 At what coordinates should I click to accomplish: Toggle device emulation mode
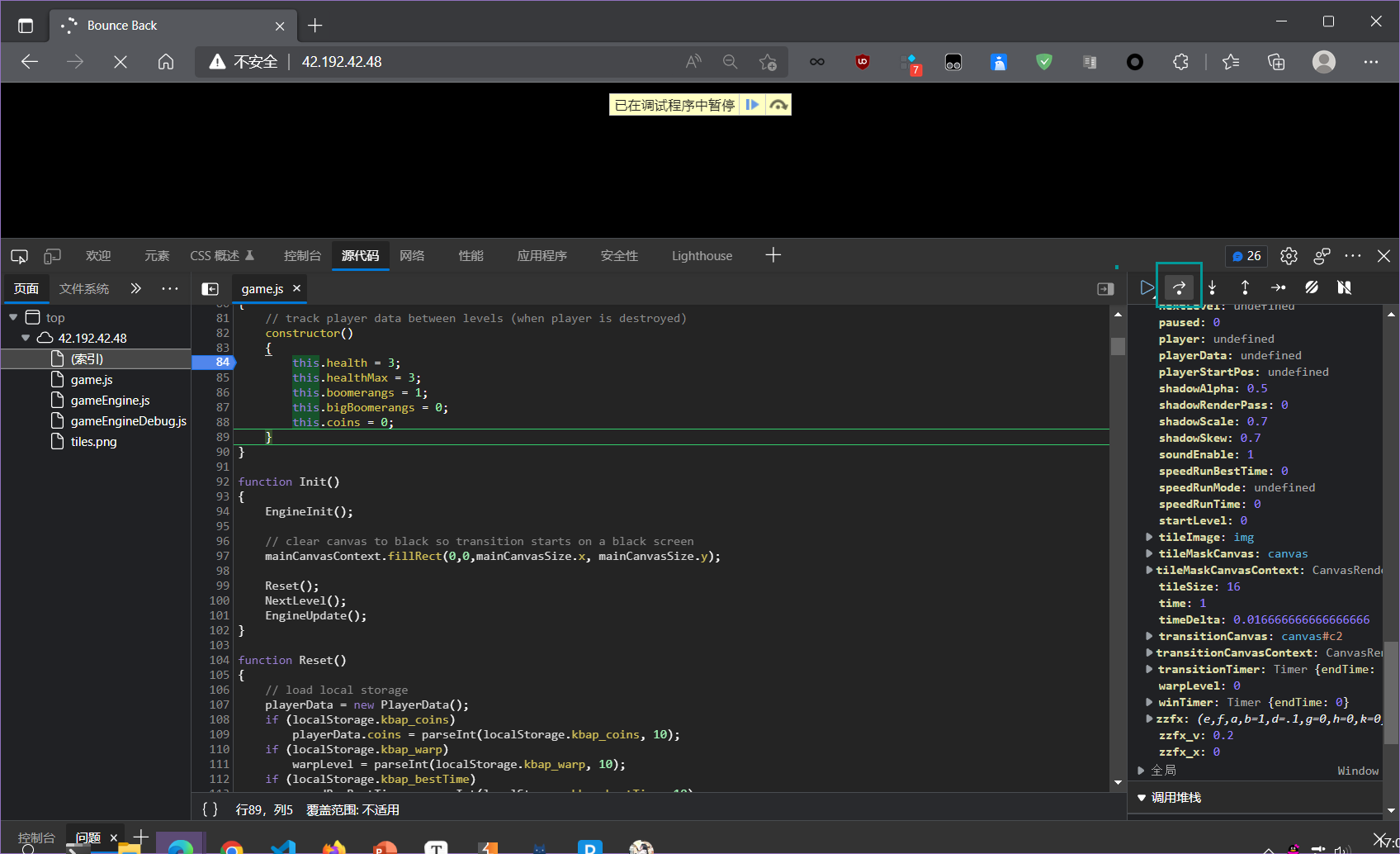52,256
